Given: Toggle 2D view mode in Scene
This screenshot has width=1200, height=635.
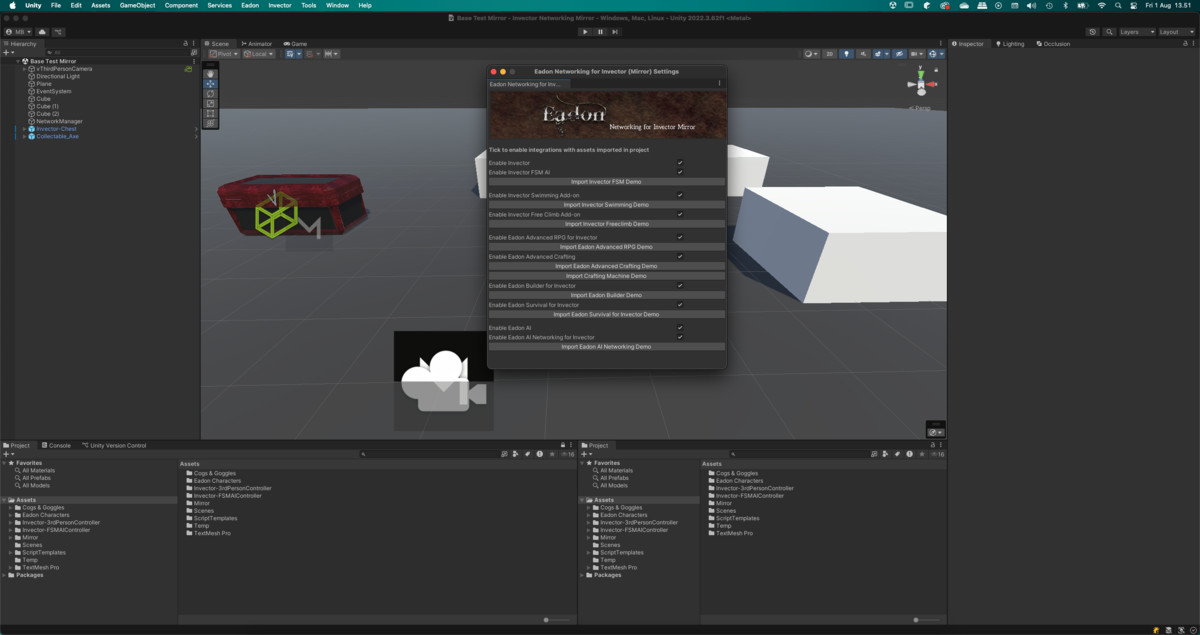Looking at the screenshot, I should [x=830, y=54].
